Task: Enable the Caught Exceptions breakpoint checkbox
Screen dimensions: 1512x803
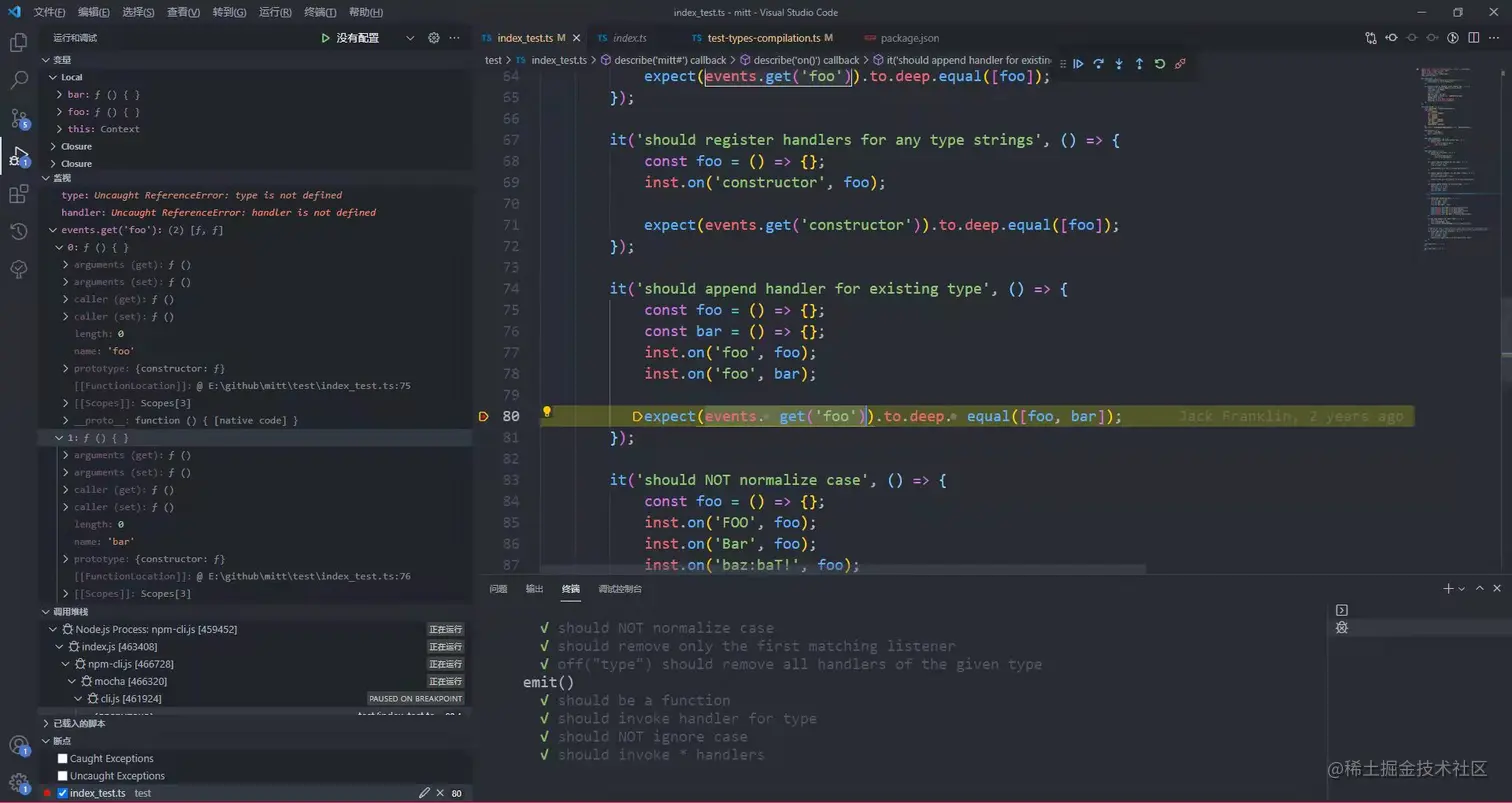Action: 63,759
